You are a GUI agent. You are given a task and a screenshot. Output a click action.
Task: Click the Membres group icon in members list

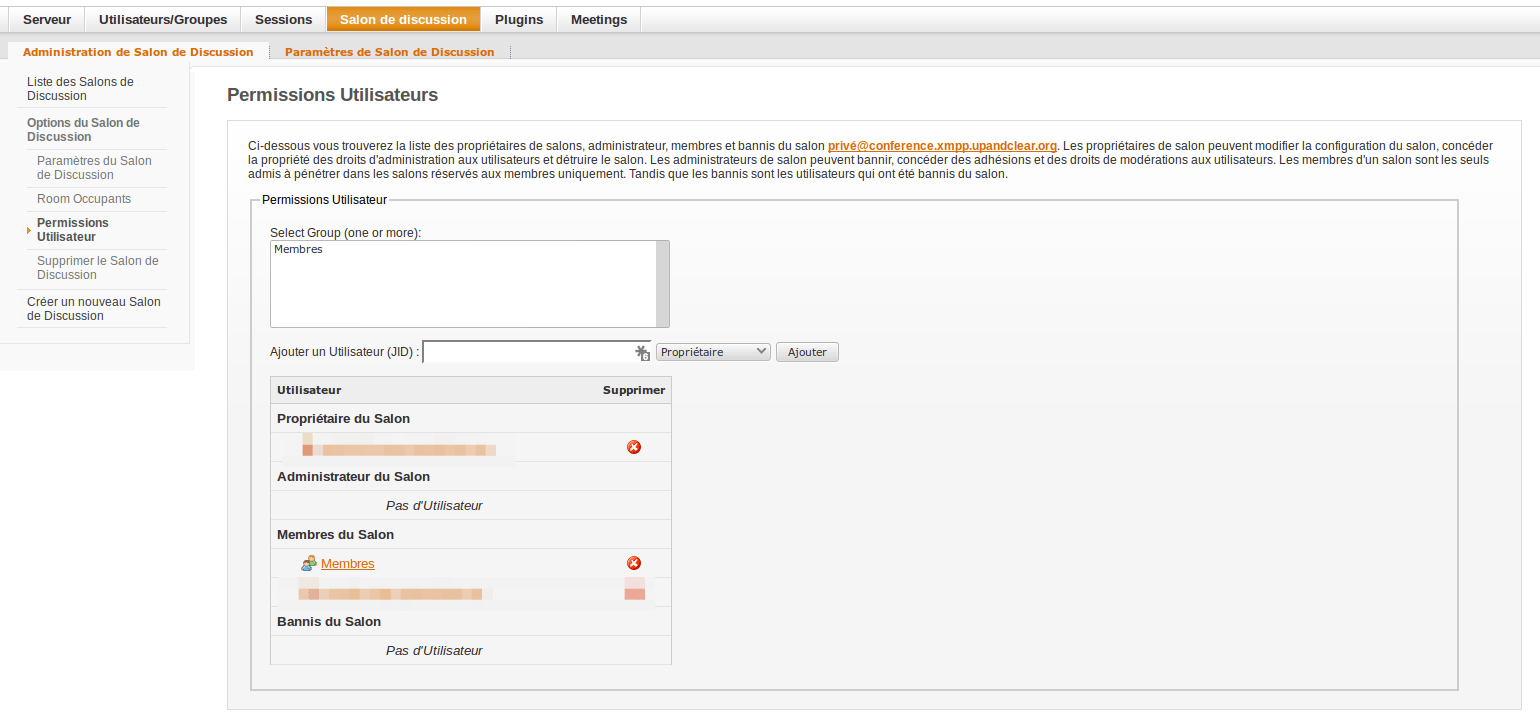[309, 564]
